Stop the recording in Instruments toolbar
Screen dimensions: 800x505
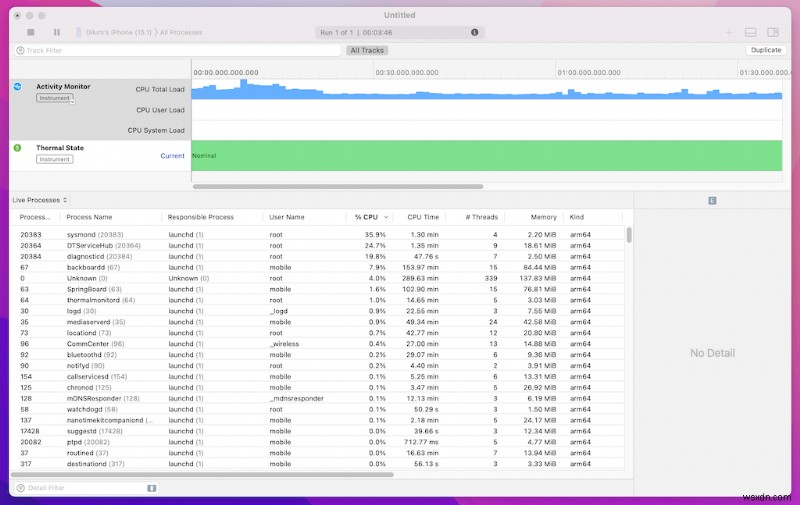31,32
